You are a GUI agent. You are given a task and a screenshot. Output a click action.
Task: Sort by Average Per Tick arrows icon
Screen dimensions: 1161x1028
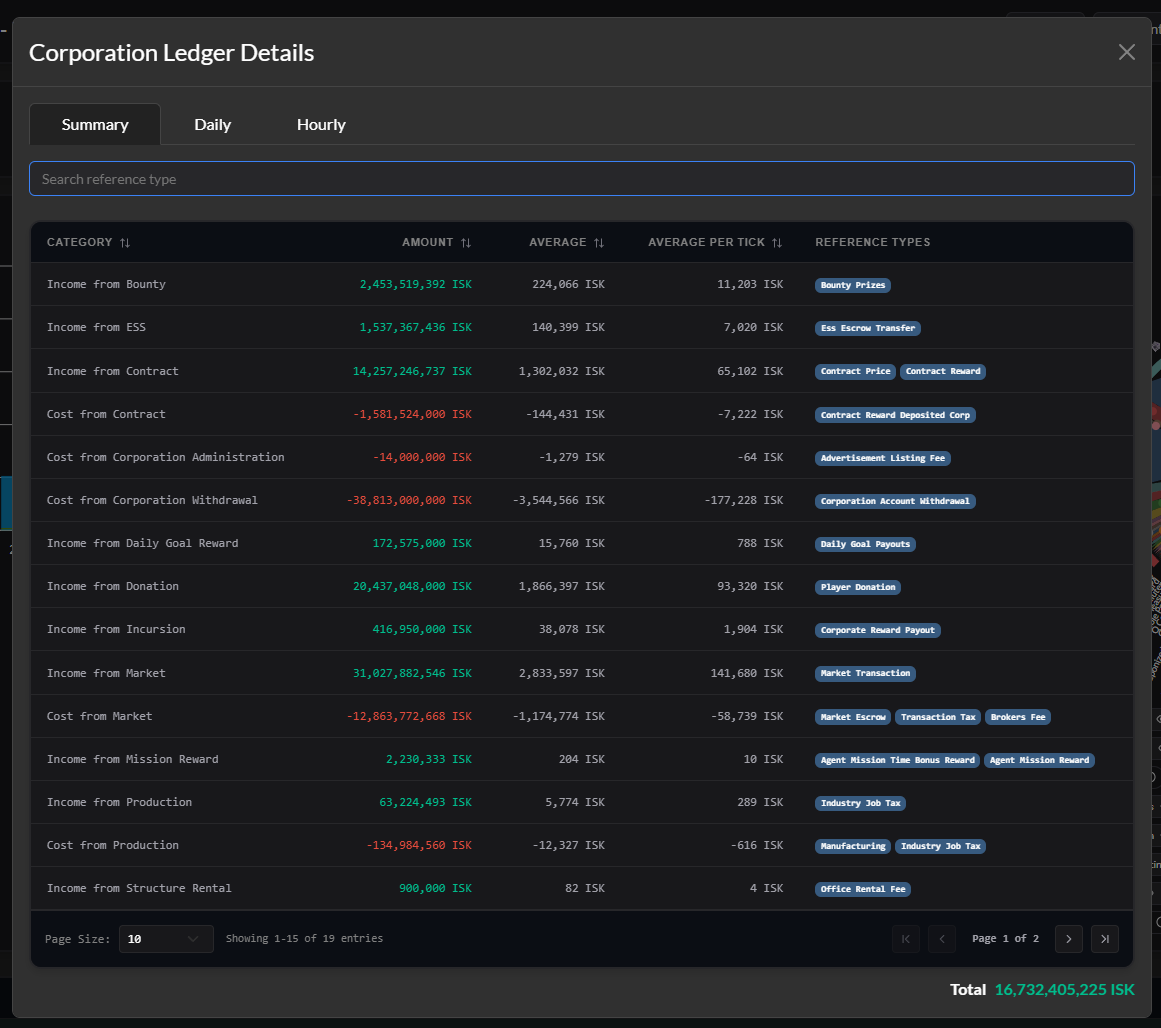click(x=777, y=243)
